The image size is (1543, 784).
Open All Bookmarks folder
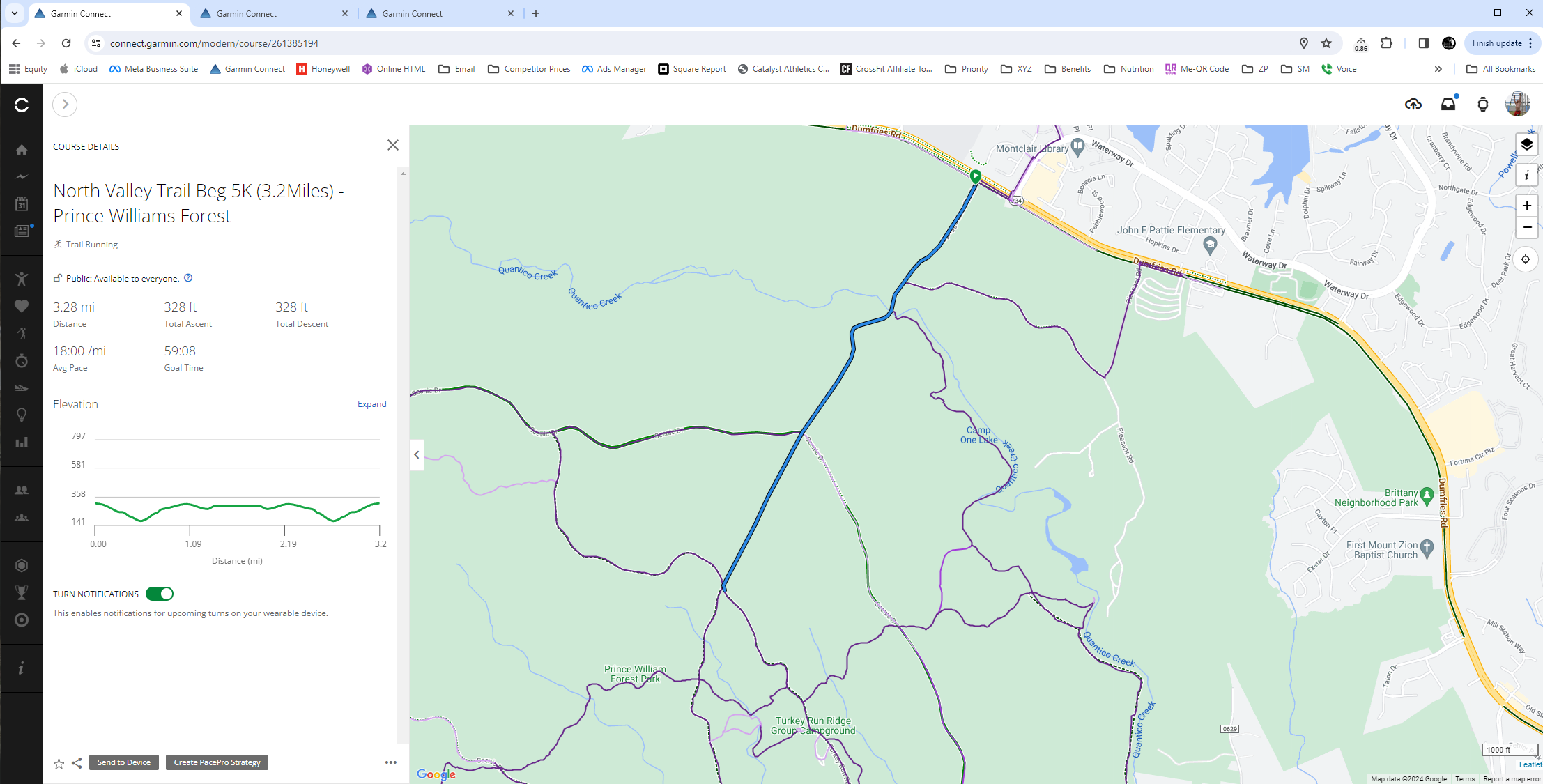click(1501, 69)
